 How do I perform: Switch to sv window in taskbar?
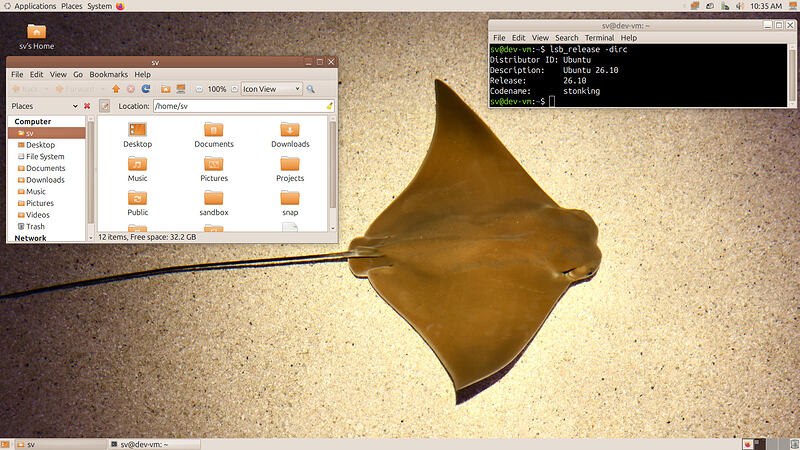pyautogui.click(x=60, y=444)
